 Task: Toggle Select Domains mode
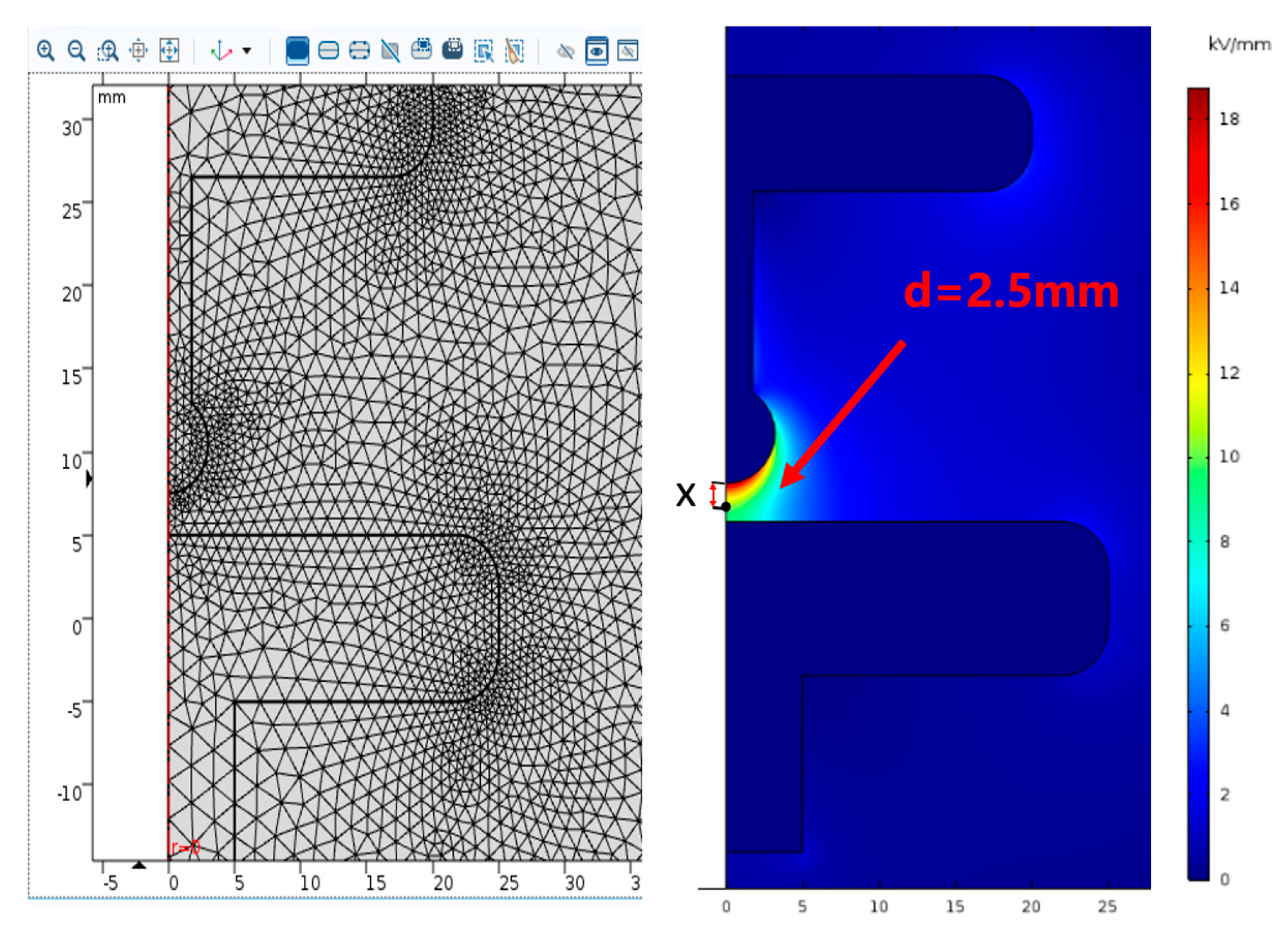pyautogui.click(x=297, y=50)
